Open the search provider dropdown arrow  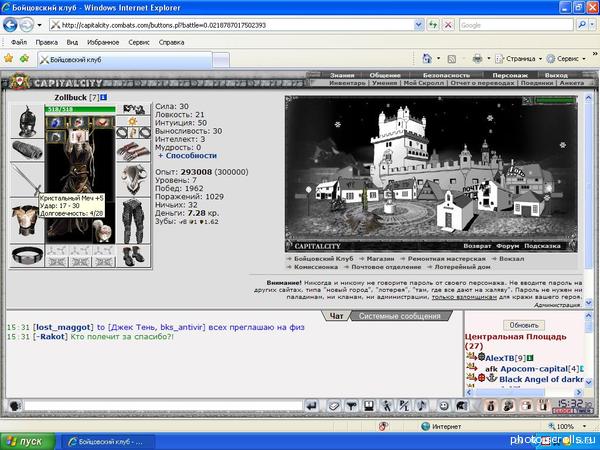click(x=592, y=25)
